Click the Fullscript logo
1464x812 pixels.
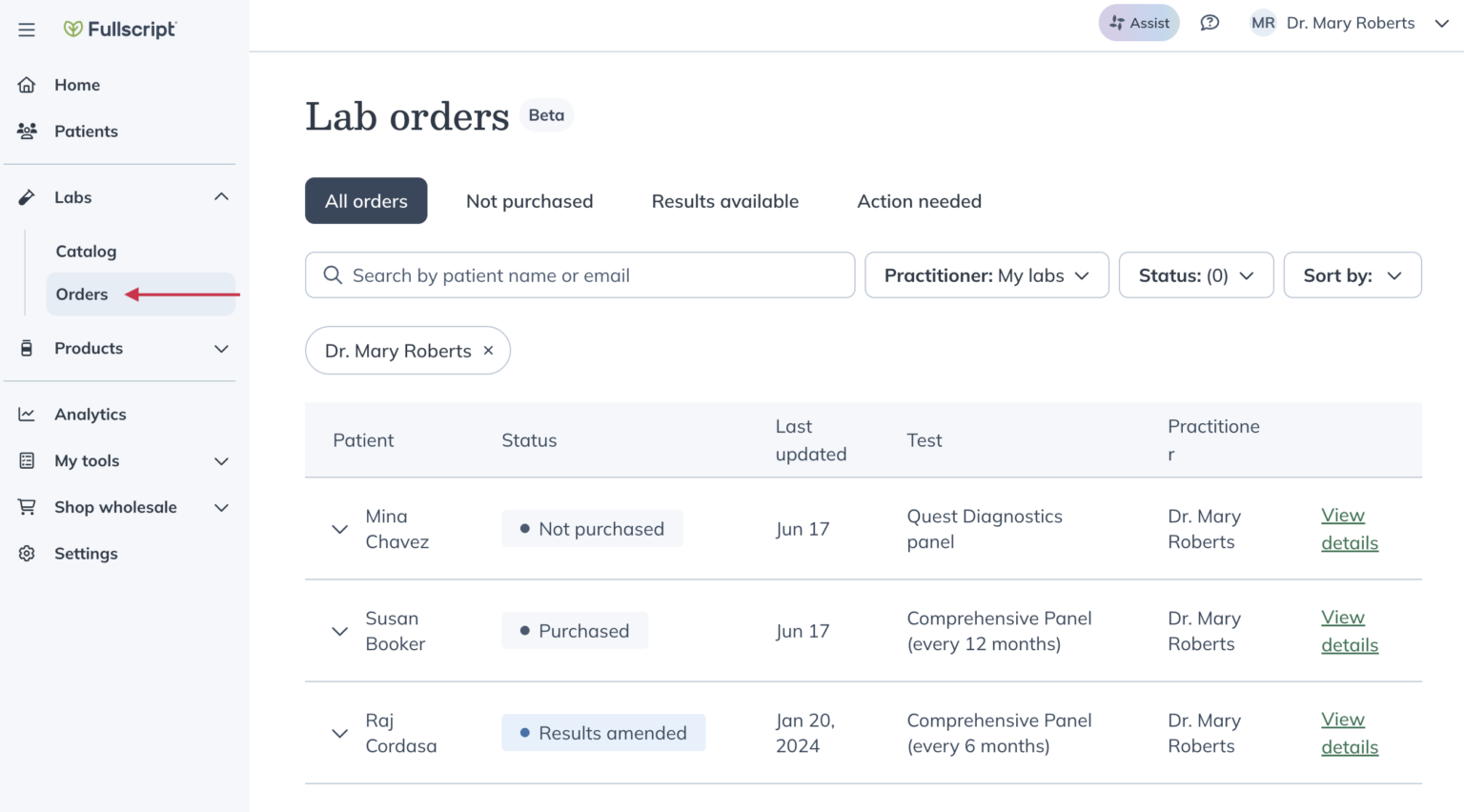point(120,30)
